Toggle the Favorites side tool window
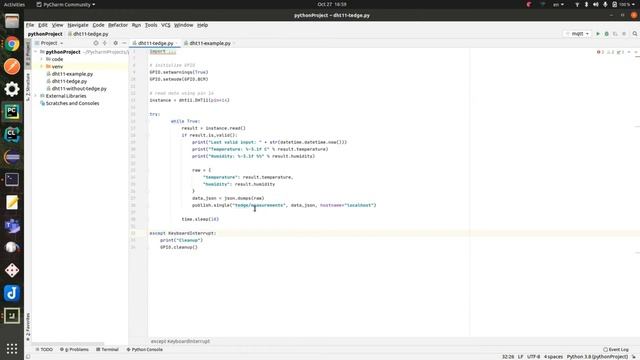Screen dimensions: 640x360 [x=28, y=327]
